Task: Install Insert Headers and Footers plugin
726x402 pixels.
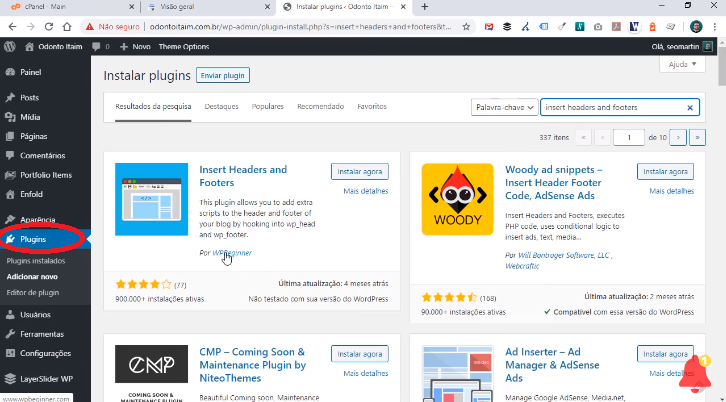Action: click(x=360, y=172)
